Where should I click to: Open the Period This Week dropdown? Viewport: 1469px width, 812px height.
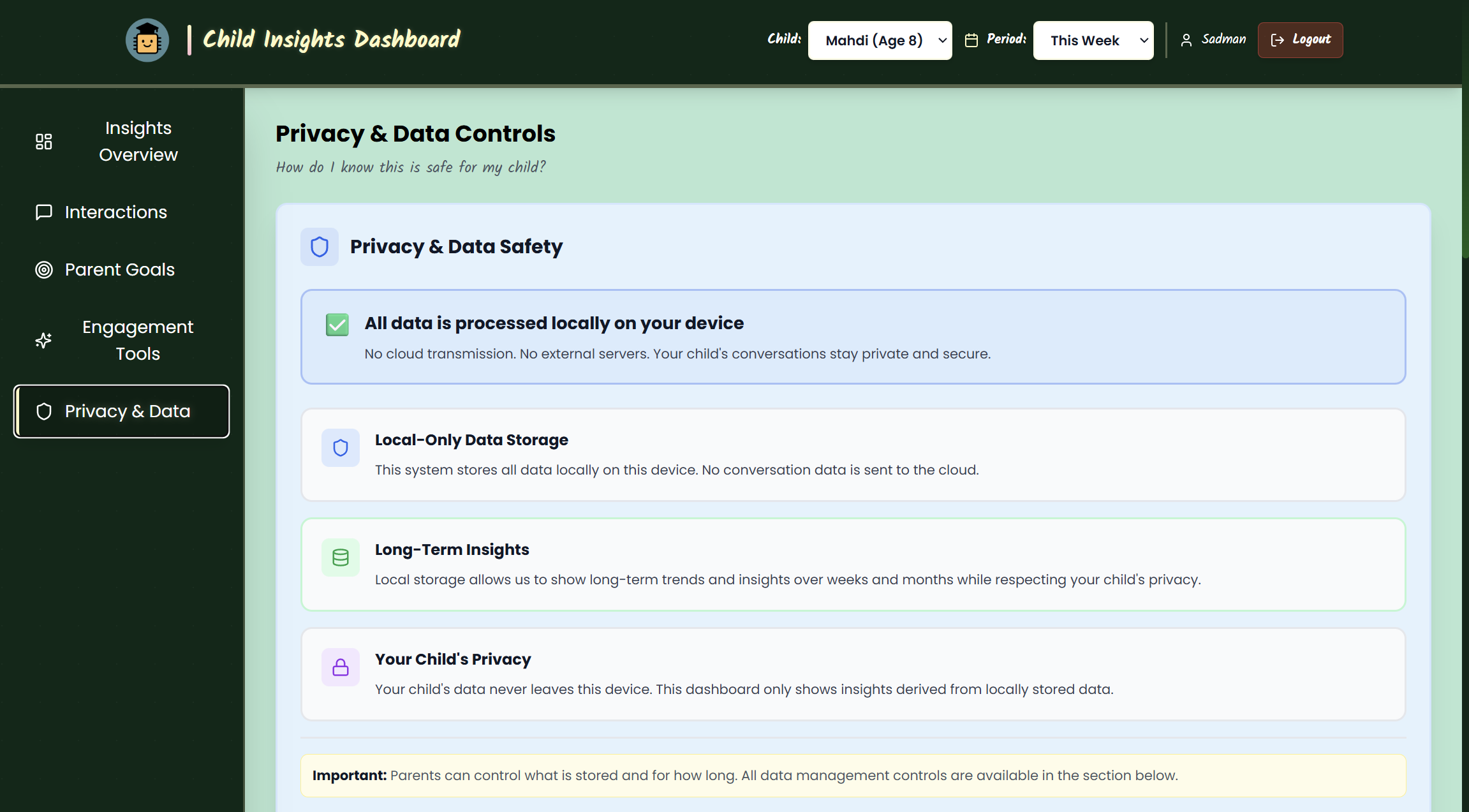(1093, 40)
